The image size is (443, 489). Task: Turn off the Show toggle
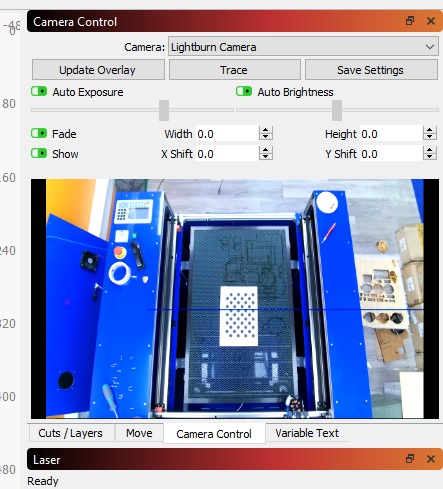[39, 153]
